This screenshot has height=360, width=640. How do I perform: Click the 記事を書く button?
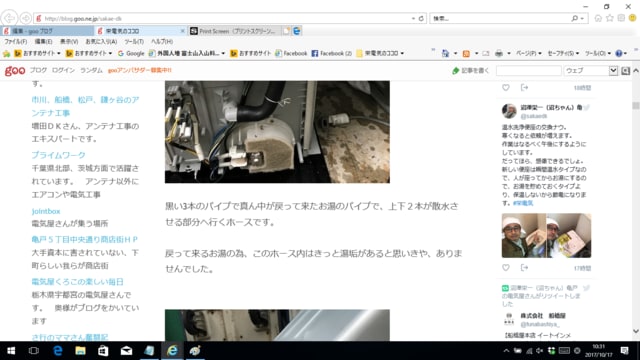(471, 71)
